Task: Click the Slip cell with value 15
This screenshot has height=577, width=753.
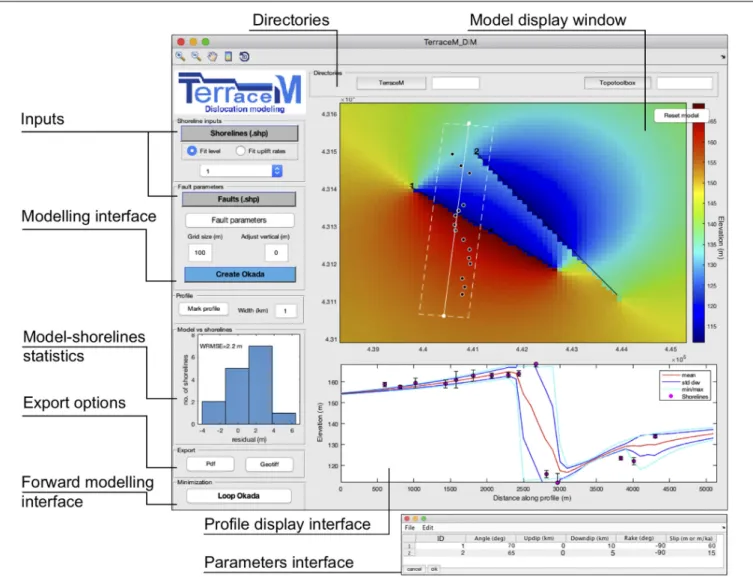Action: tap(691, 553)
